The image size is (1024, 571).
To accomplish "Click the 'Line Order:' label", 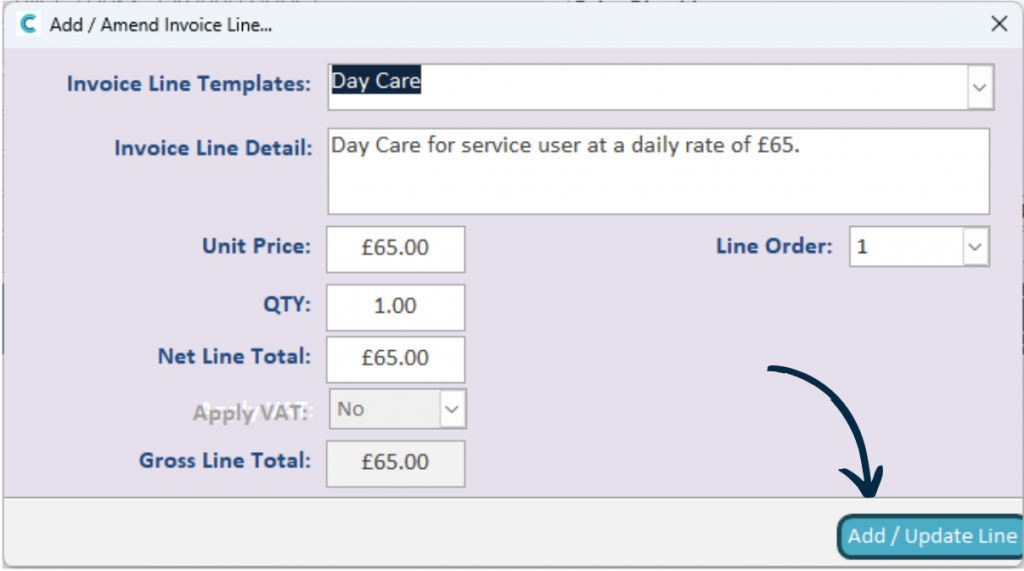I will [x=775, y=246].
